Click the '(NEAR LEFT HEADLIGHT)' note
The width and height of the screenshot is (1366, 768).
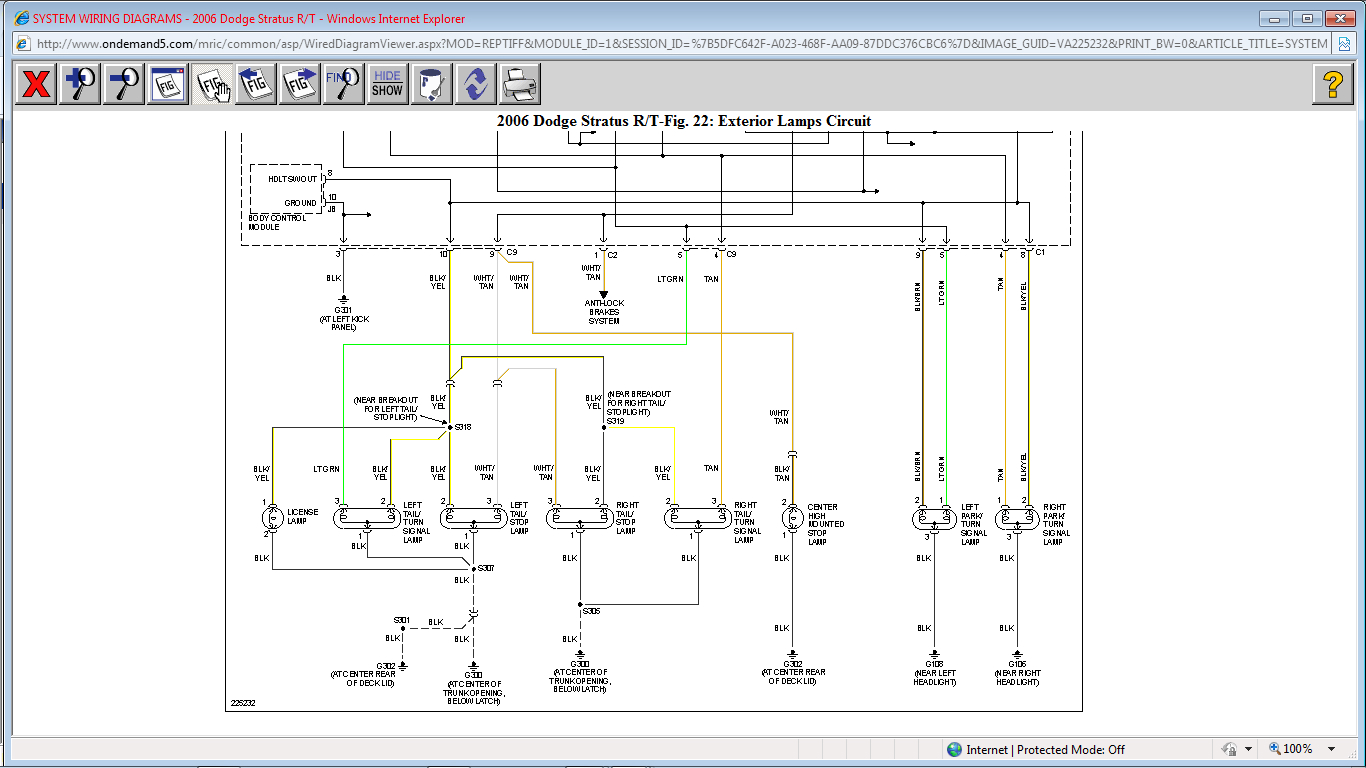click(x=935, y=677)
